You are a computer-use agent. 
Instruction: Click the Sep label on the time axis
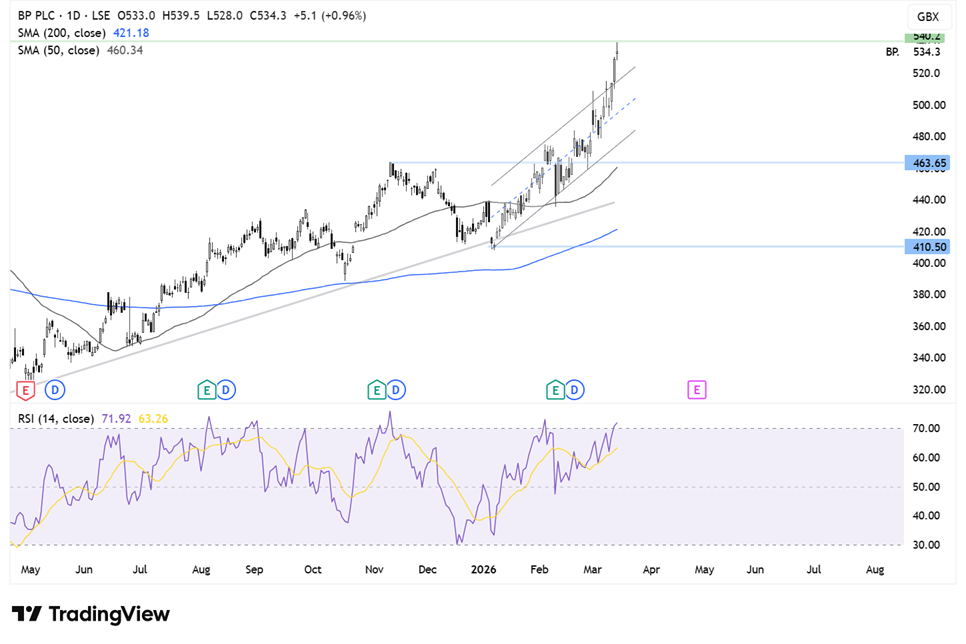(x=254, y=569)
